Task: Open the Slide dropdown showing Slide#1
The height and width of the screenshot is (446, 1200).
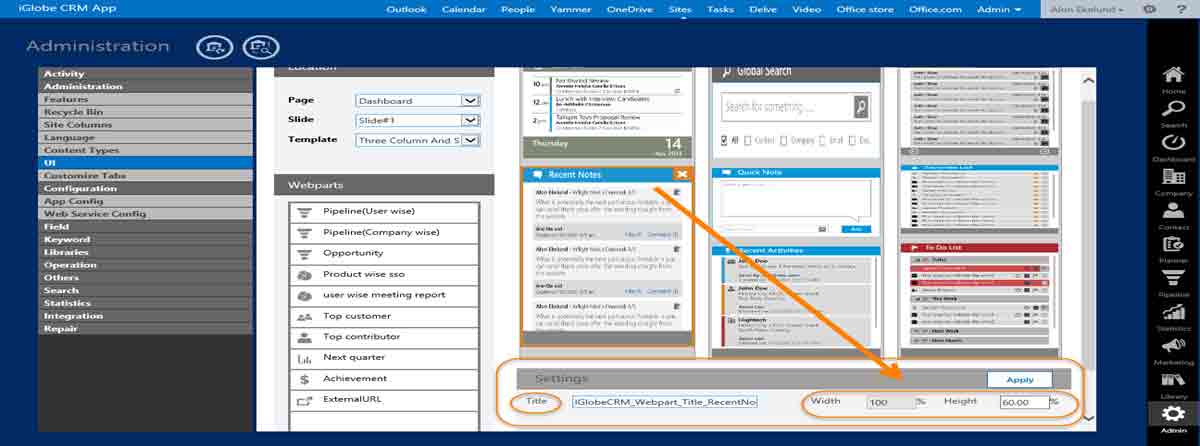Action: (418, 120)
